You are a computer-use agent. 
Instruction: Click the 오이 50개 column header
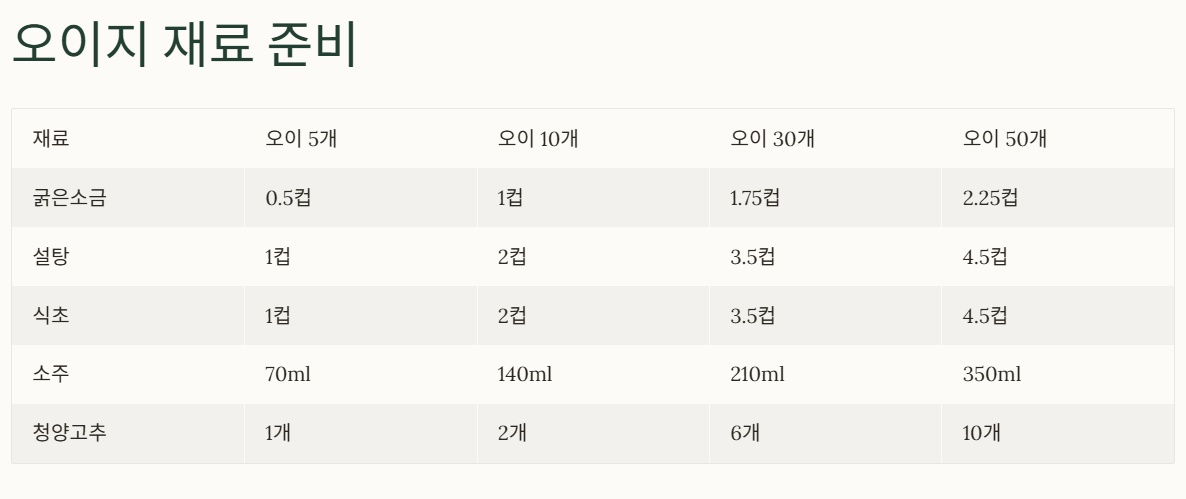coord(1058,139)
